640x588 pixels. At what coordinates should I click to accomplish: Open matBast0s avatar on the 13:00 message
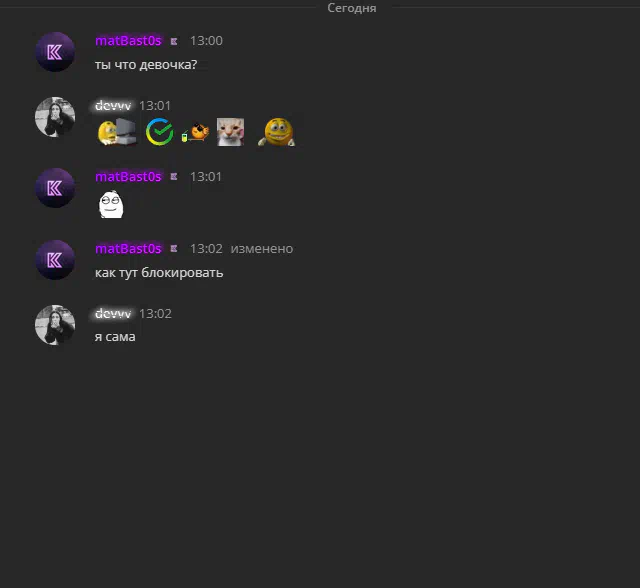tap(55, 52)
